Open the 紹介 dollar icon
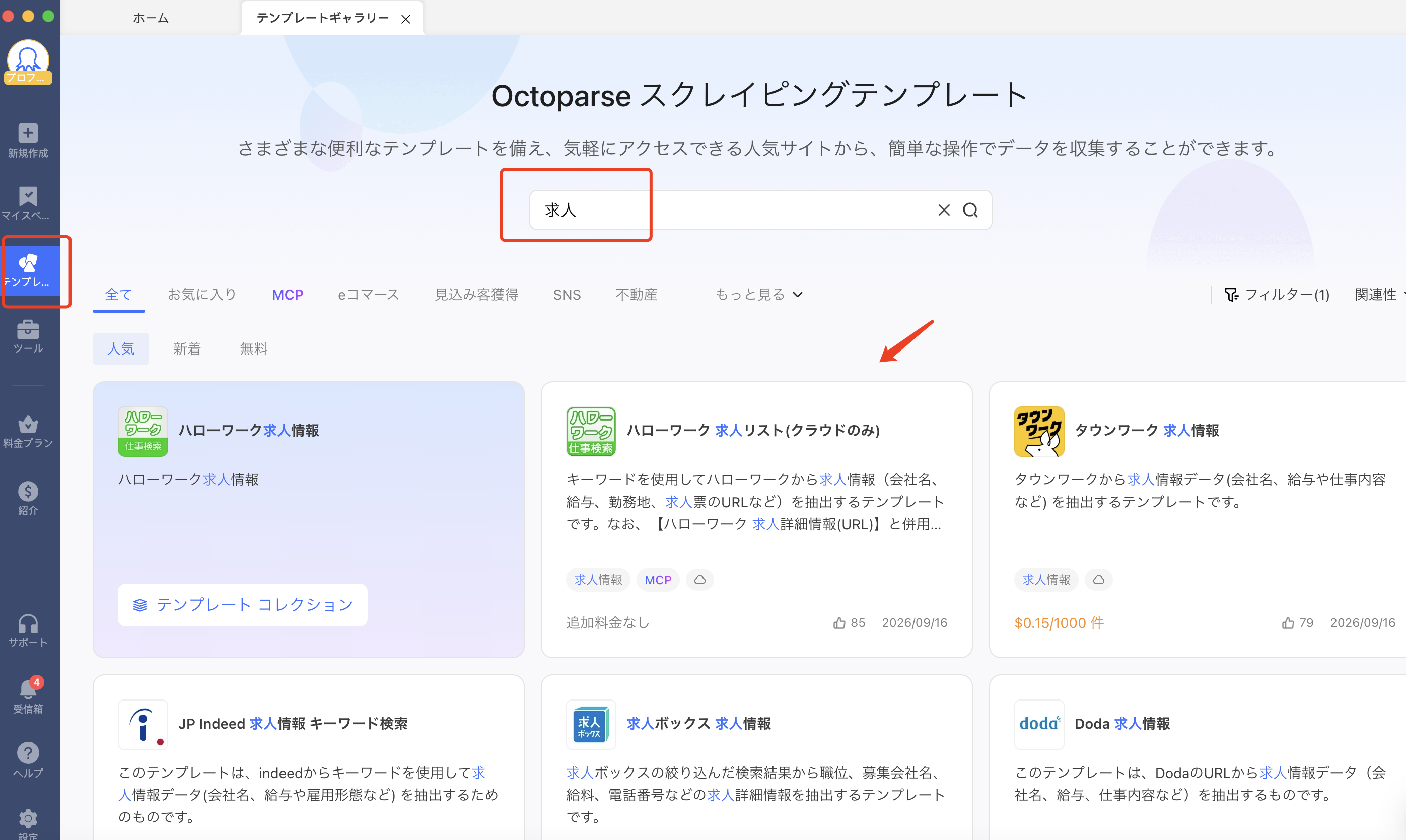This screenshot has width=1406, height=840. pyautogui.click(x=28, y=492)
